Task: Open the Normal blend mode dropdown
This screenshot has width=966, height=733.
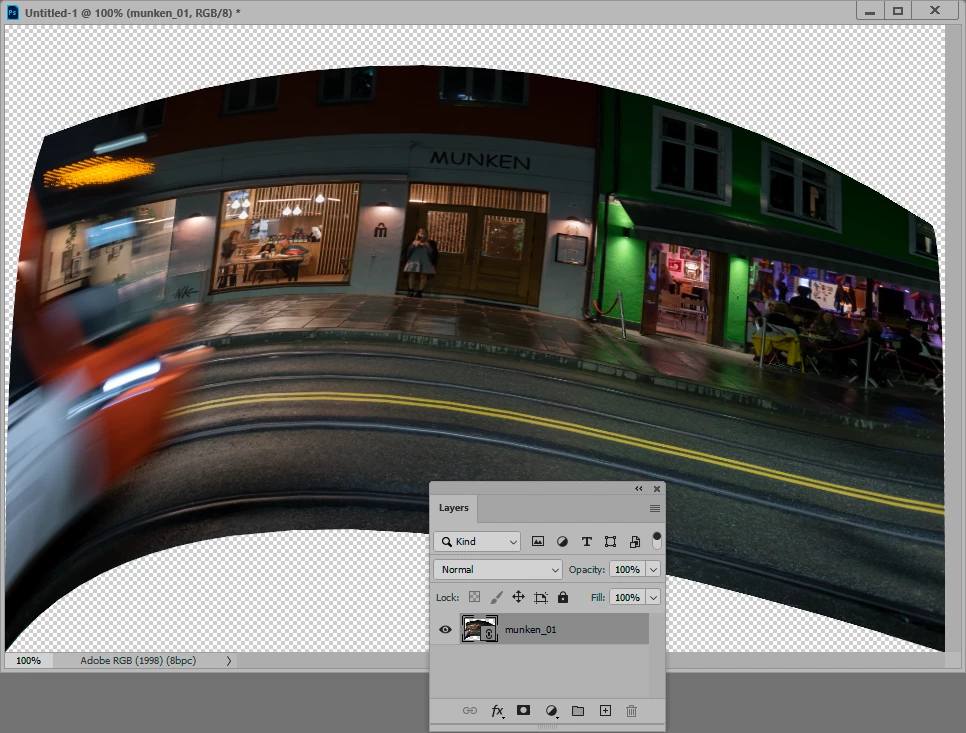Action: (498, 569)
